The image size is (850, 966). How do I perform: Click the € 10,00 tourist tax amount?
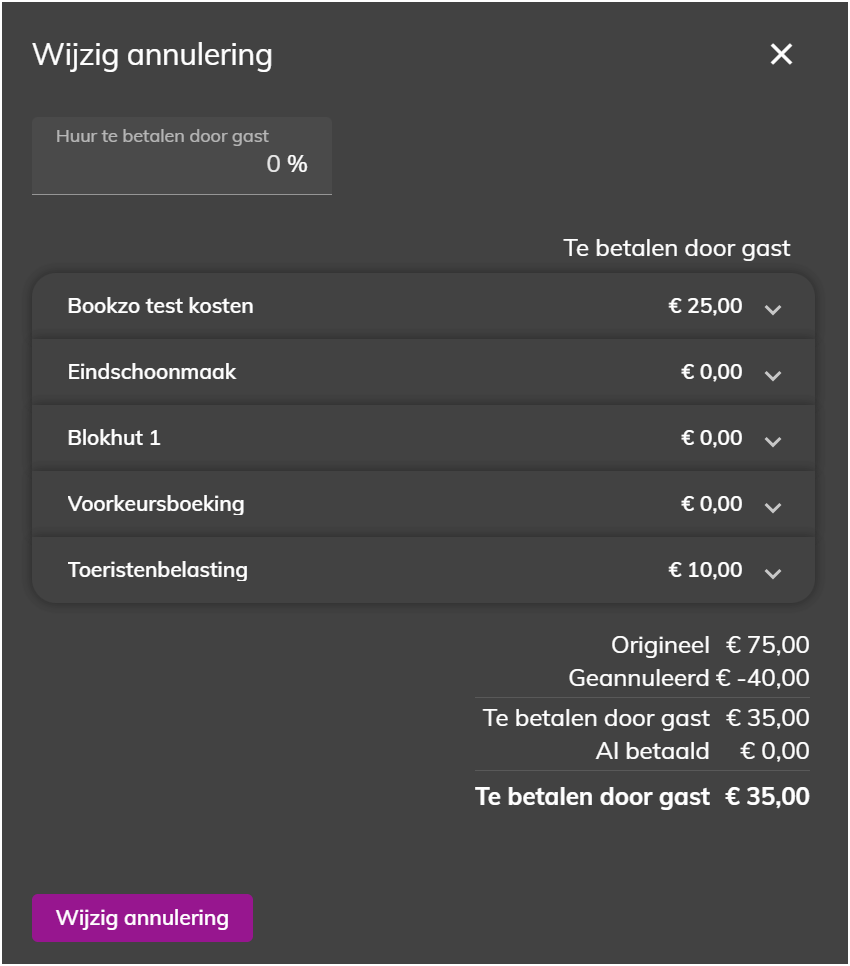click(x=705, y=570)
